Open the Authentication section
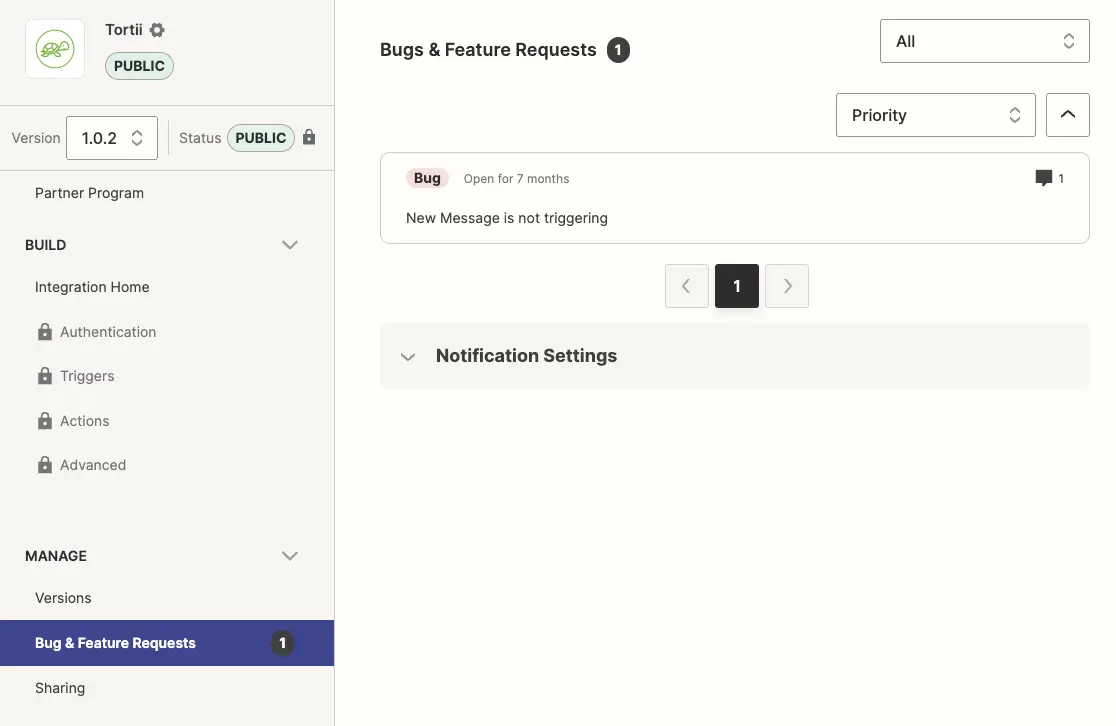 point(107,332)
